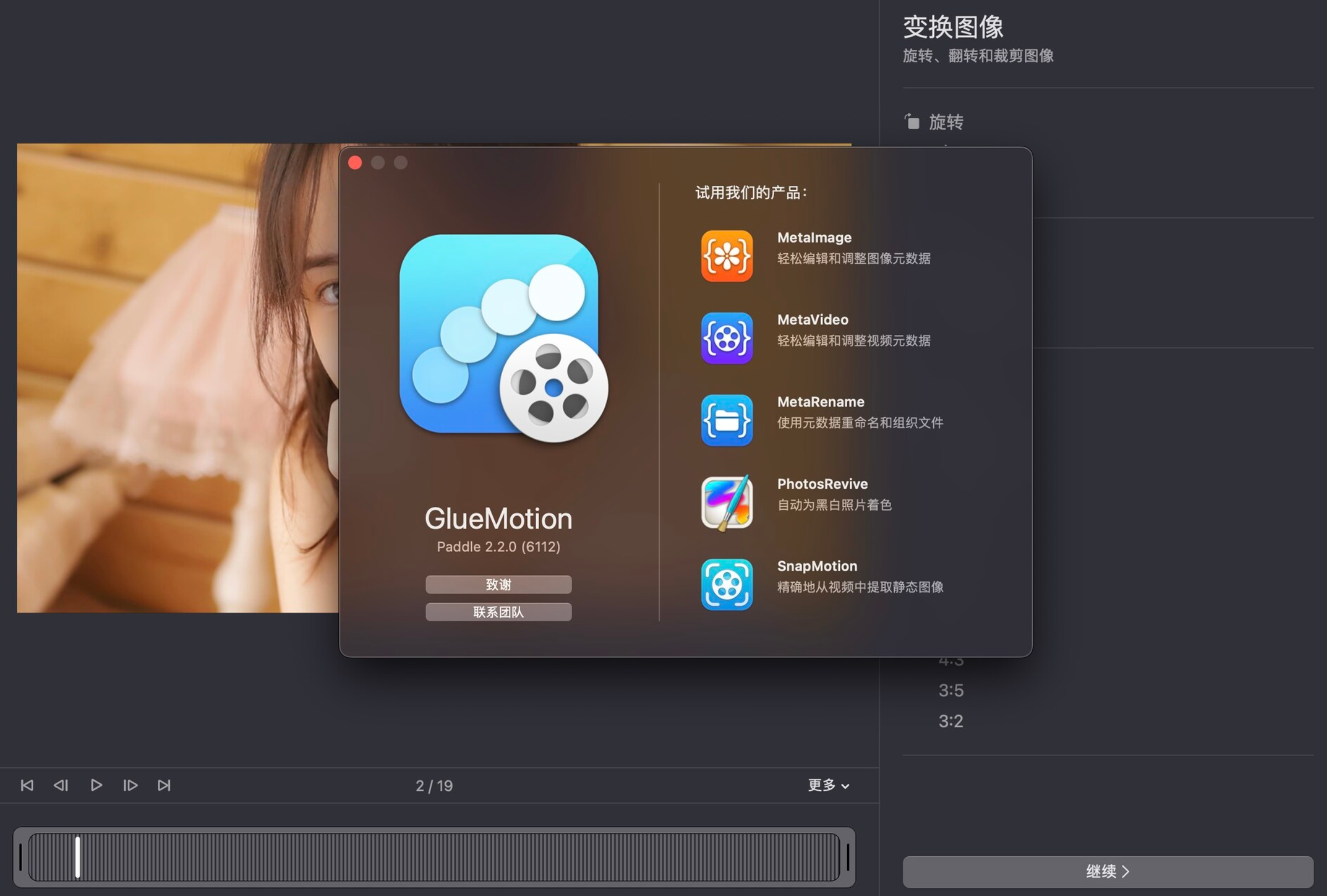
Task: Select the 3:5 aspect ratio
Action: [950, 690]
